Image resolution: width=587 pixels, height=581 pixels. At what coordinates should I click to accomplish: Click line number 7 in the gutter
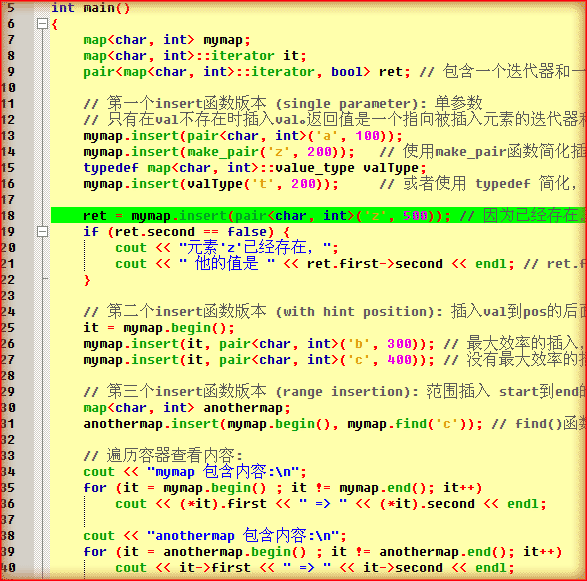tap(10, 40)
